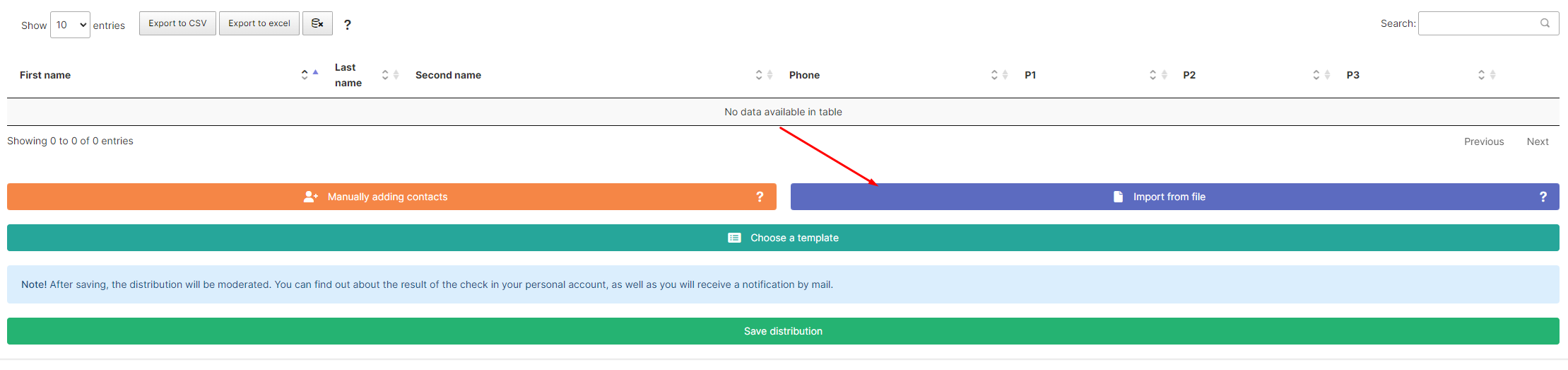Screen dimensions: 1568x370
Task: Click the help question mark beside export buttons
Action: 347,25
